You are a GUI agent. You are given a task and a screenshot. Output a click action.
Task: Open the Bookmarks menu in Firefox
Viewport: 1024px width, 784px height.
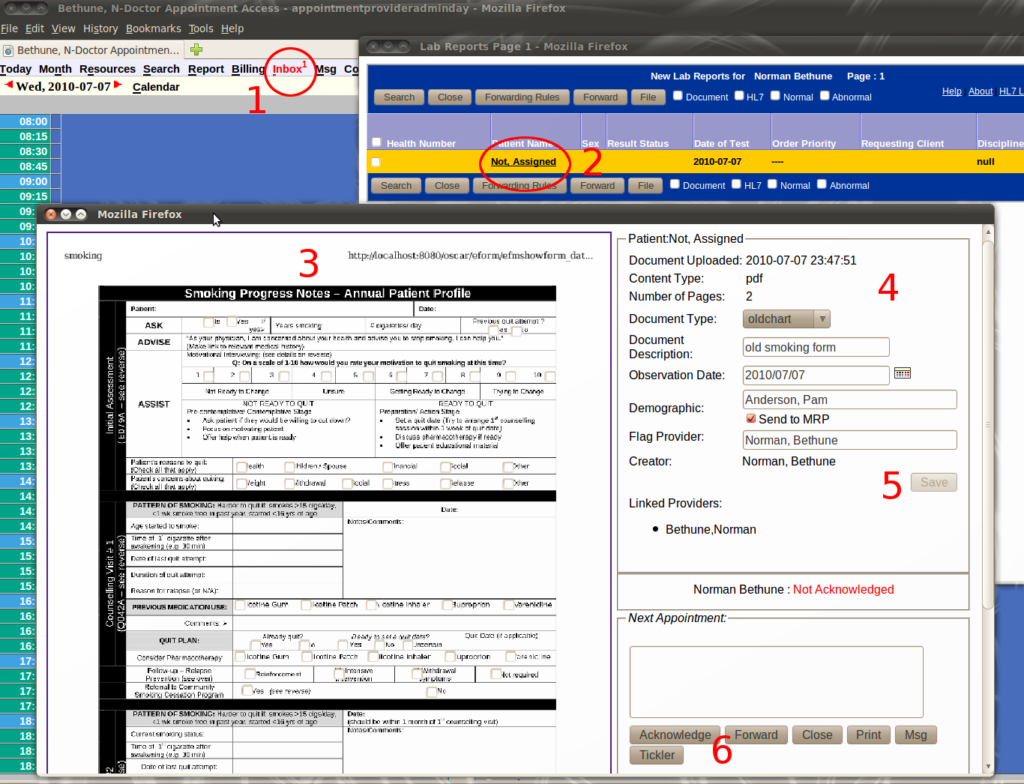153,29
